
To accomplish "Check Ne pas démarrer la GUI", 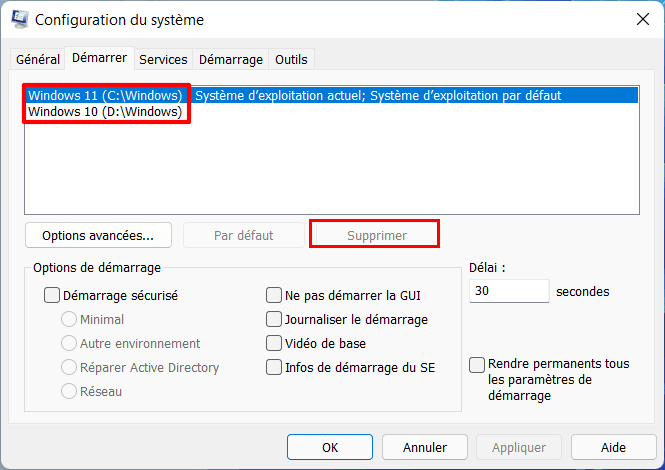I will pos(274,296).
